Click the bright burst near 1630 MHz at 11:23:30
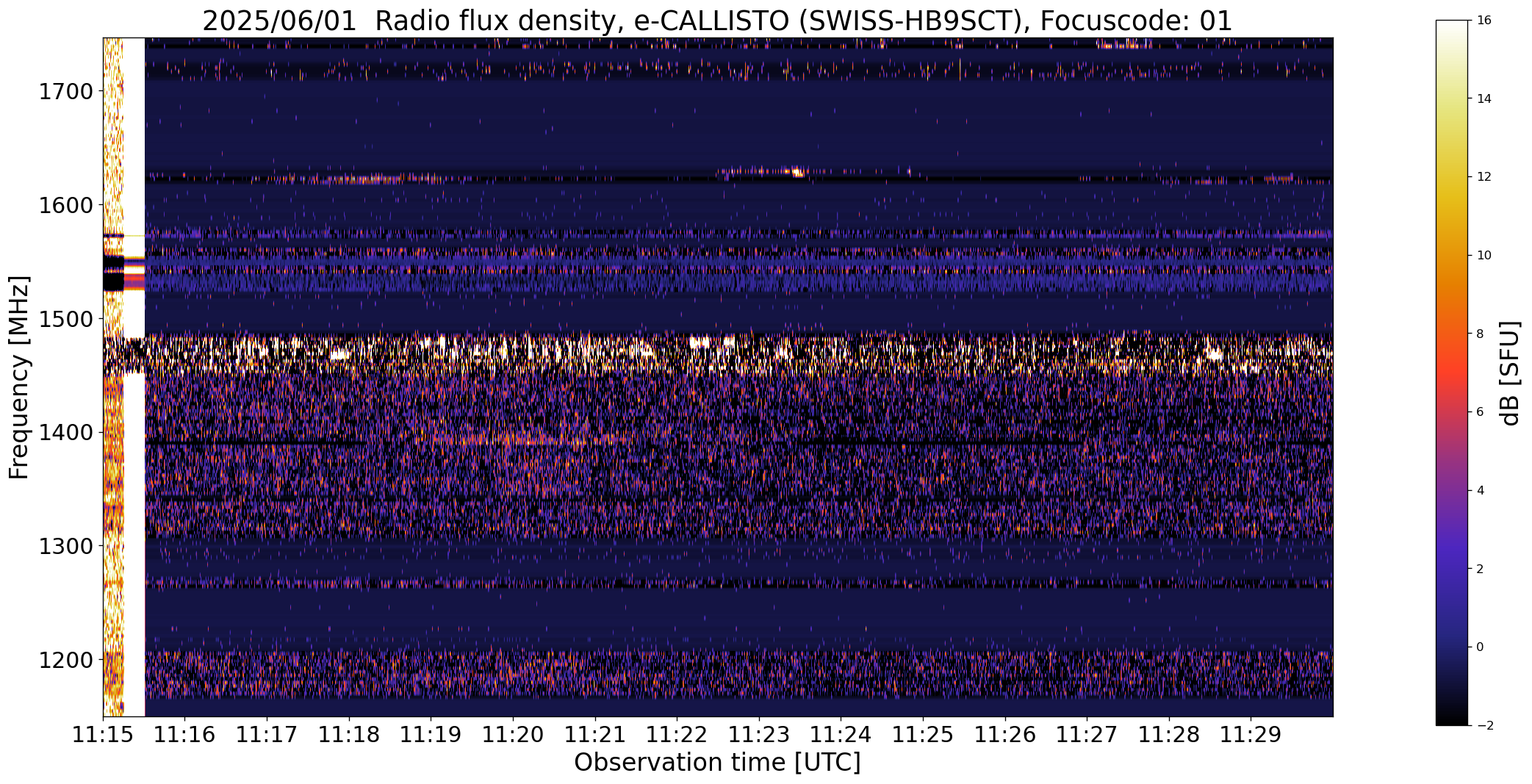 [796, 172]
